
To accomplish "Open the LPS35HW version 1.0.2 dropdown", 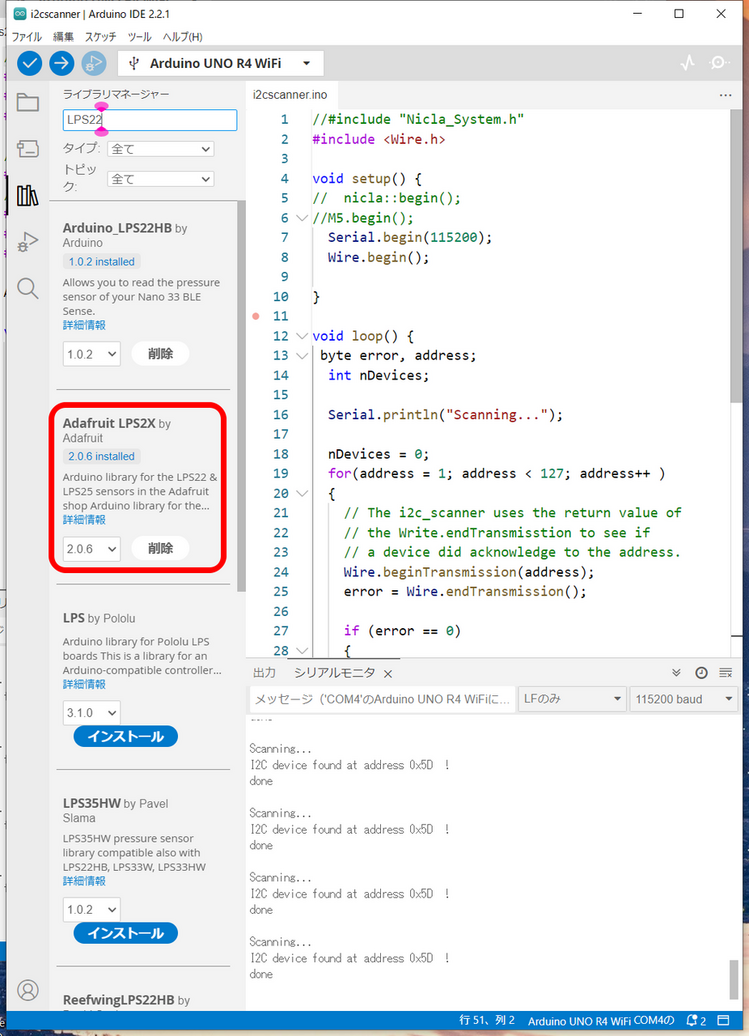I will pos(92,910).
